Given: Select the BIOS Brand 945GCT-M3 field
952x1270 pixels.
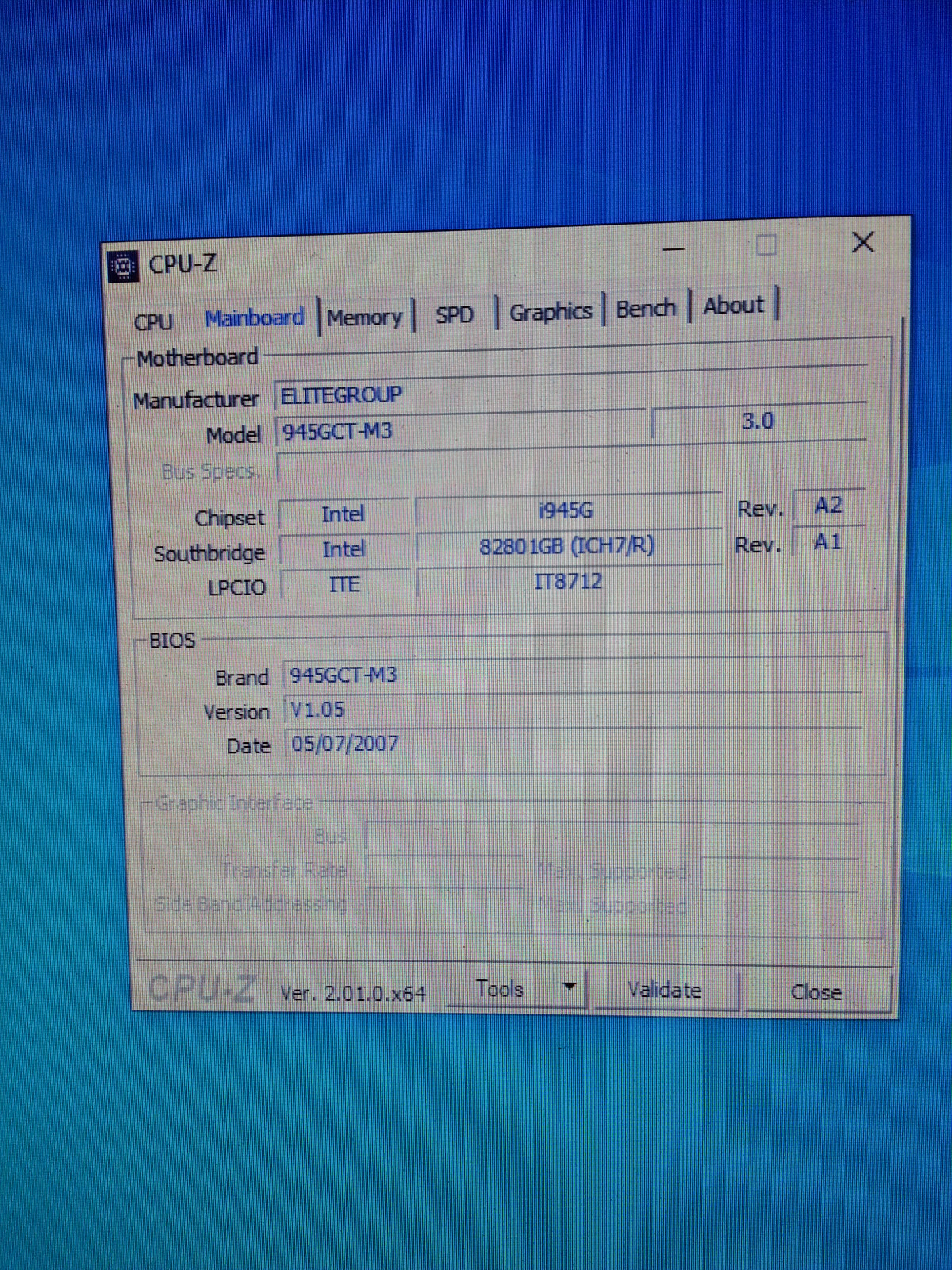Looking at the screenshot, I should coord(573,675).
